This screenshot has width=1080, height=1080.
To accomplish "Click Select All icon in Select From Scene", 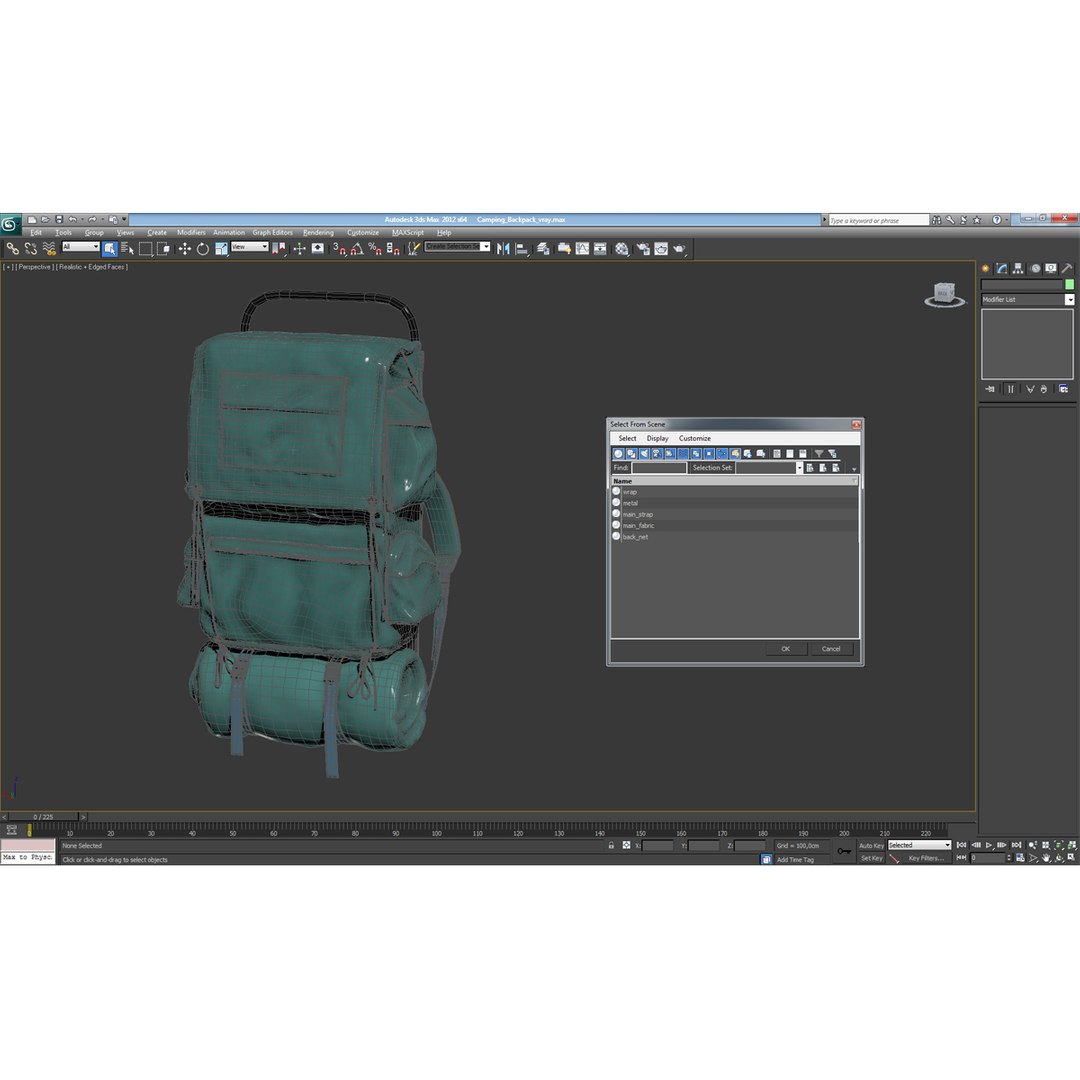I will pyautogui.click(x=777, y=453).
